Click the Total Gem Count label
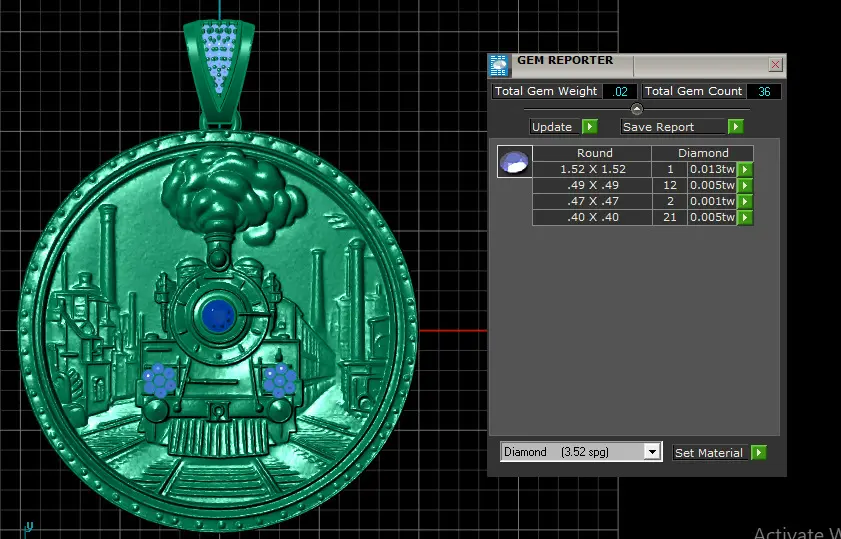The image size is (841, 539). 694,91
